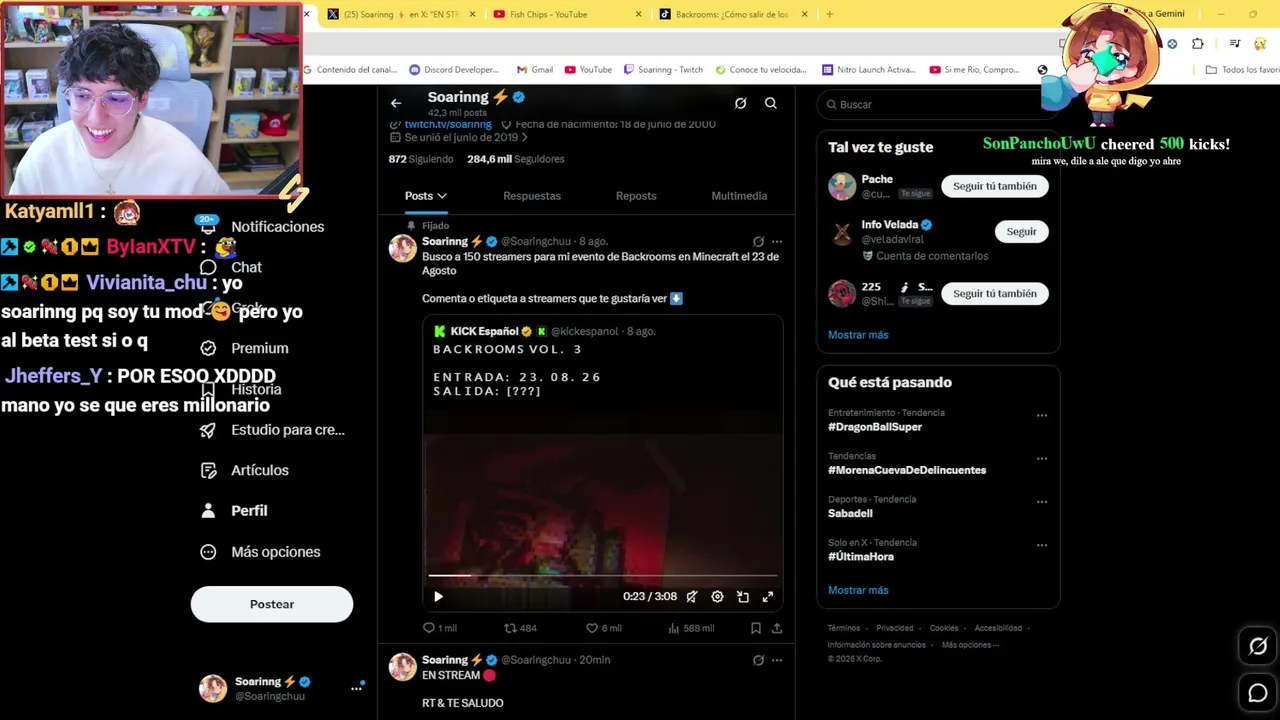Screen dimensions: 1280x720
Task: Open video settings gear icon
Action: pos(717,597)
